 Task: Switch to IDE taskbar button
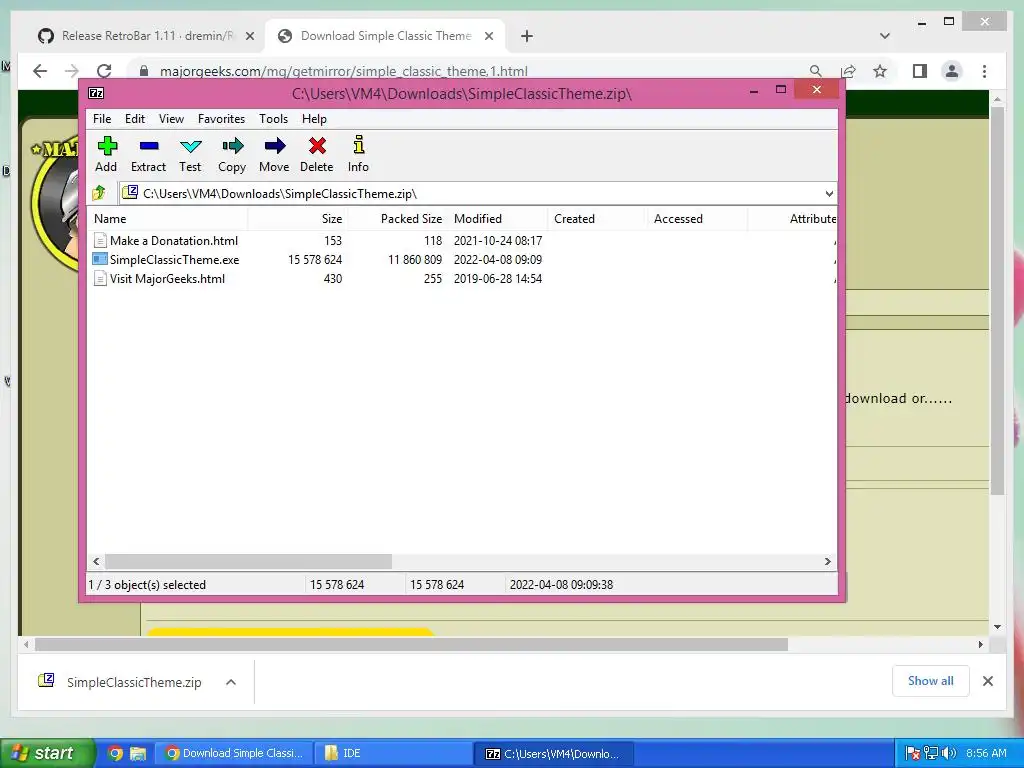(393, 753)
